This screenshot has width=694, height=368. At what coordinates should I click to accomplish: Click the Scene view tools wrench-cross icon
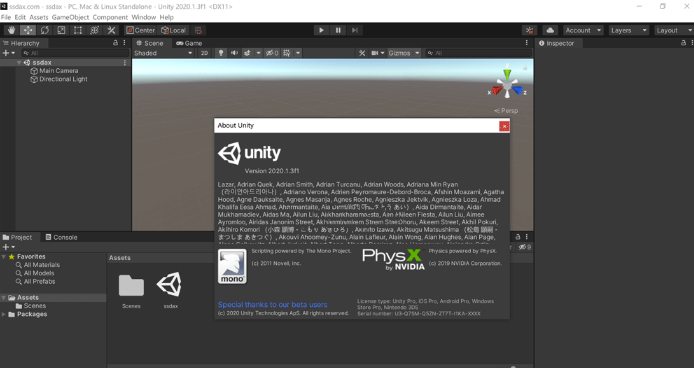pos(362,53)
